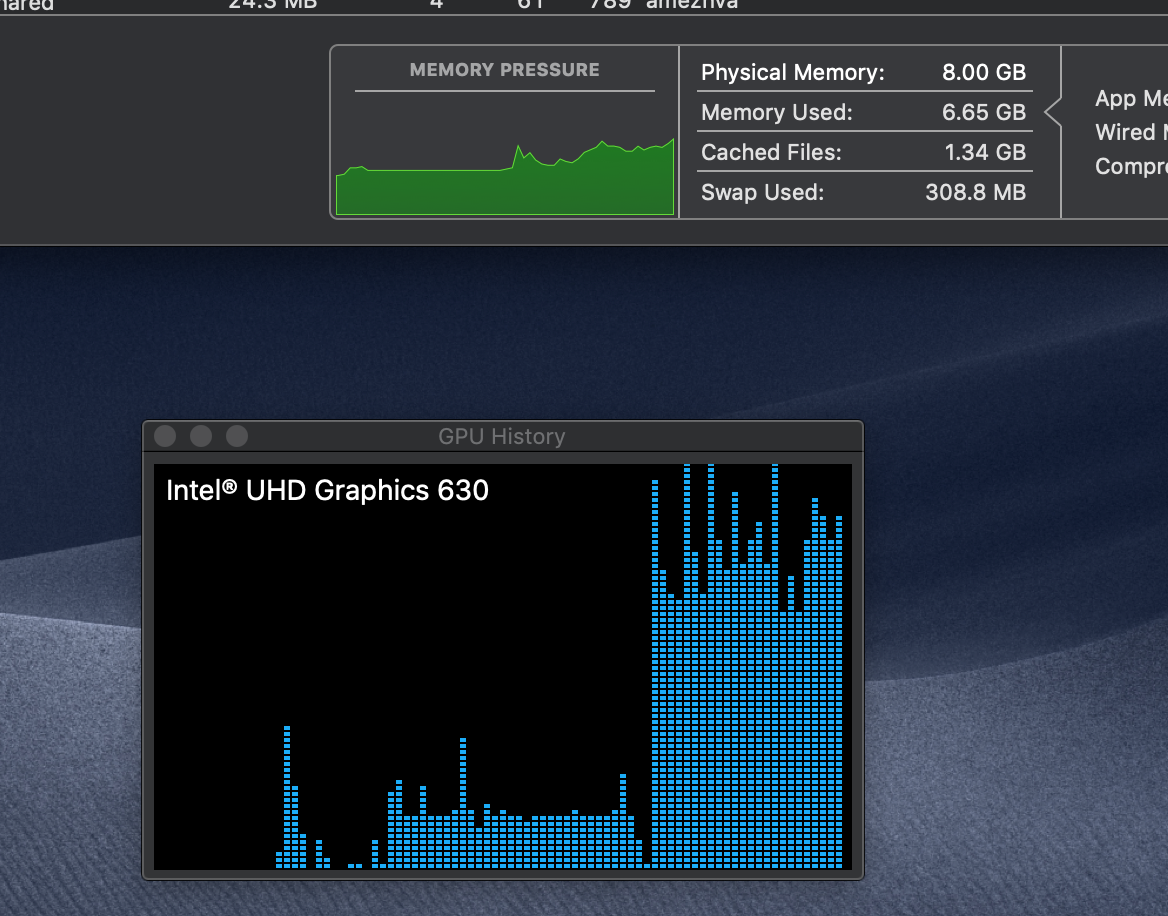Select the Memory Pressure heading
The image size is (1168, 916).
coord(504,70)
